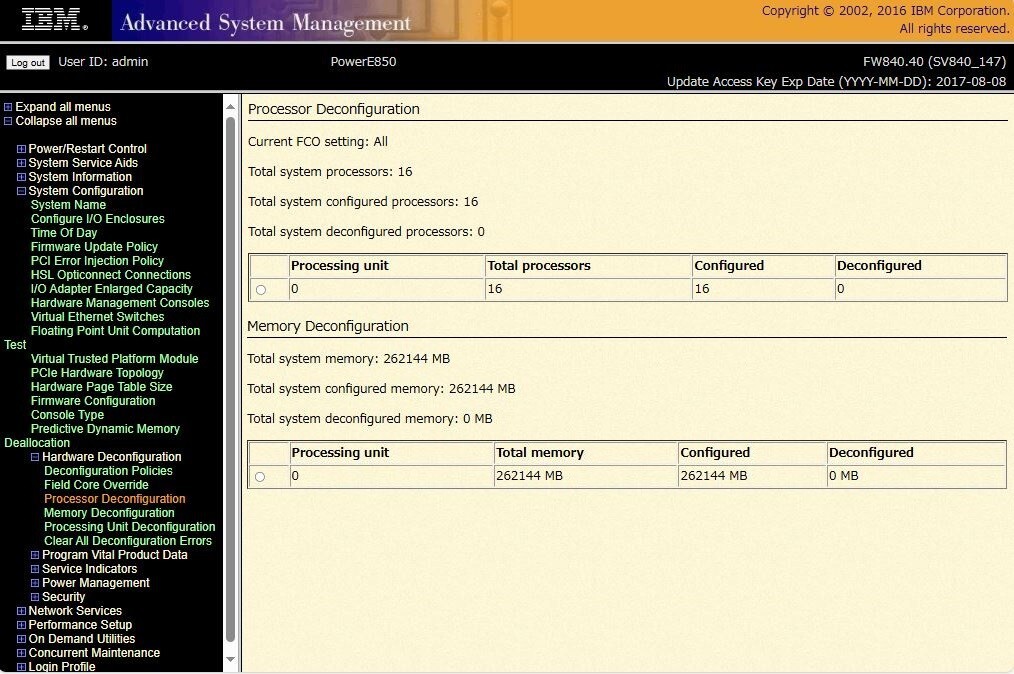Expand On Demand Utilities menu

tap(21, 639)
